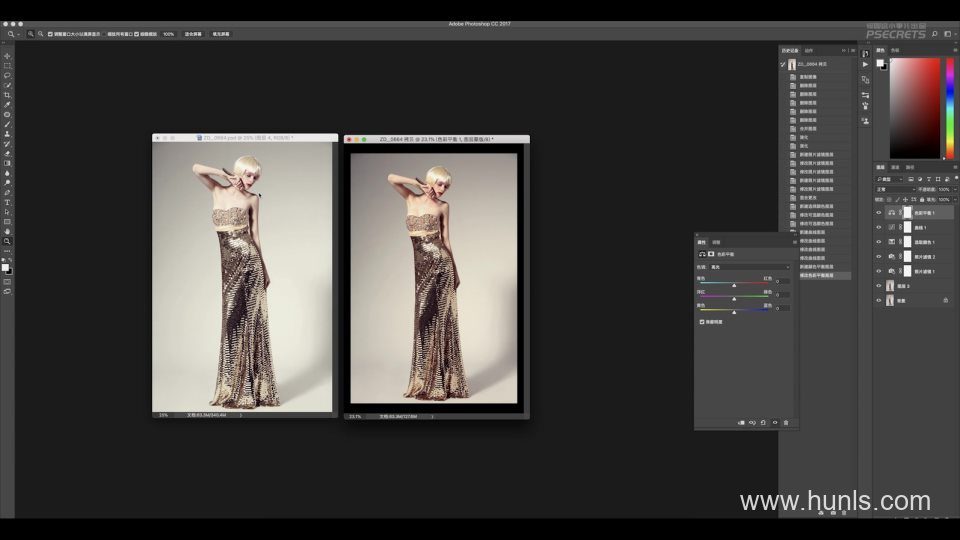
Task: Select the Eyedropper tool
Action: coord(7,105)
